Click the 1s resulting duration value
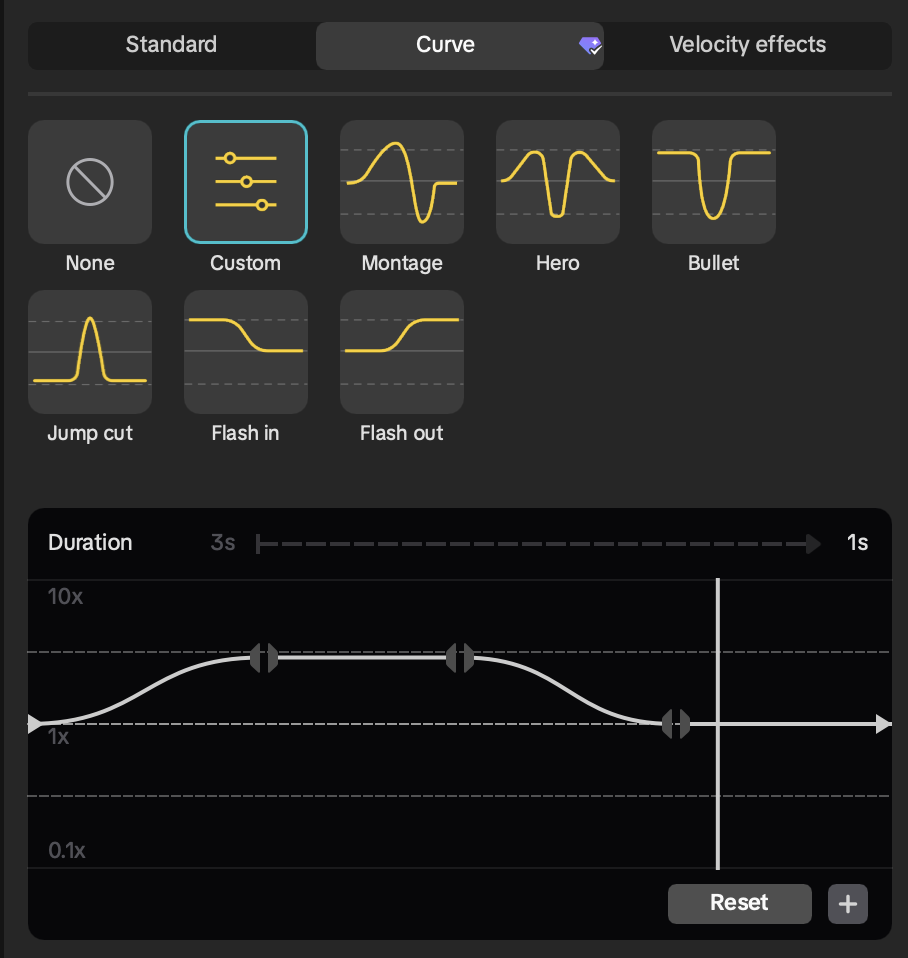This screenshot has width=908, height=958. pos(857,543)
